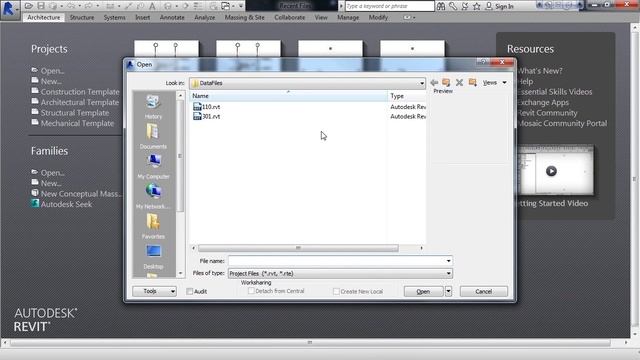
Task: Click the binoculars search icon
Action: [x=441, y=6]
